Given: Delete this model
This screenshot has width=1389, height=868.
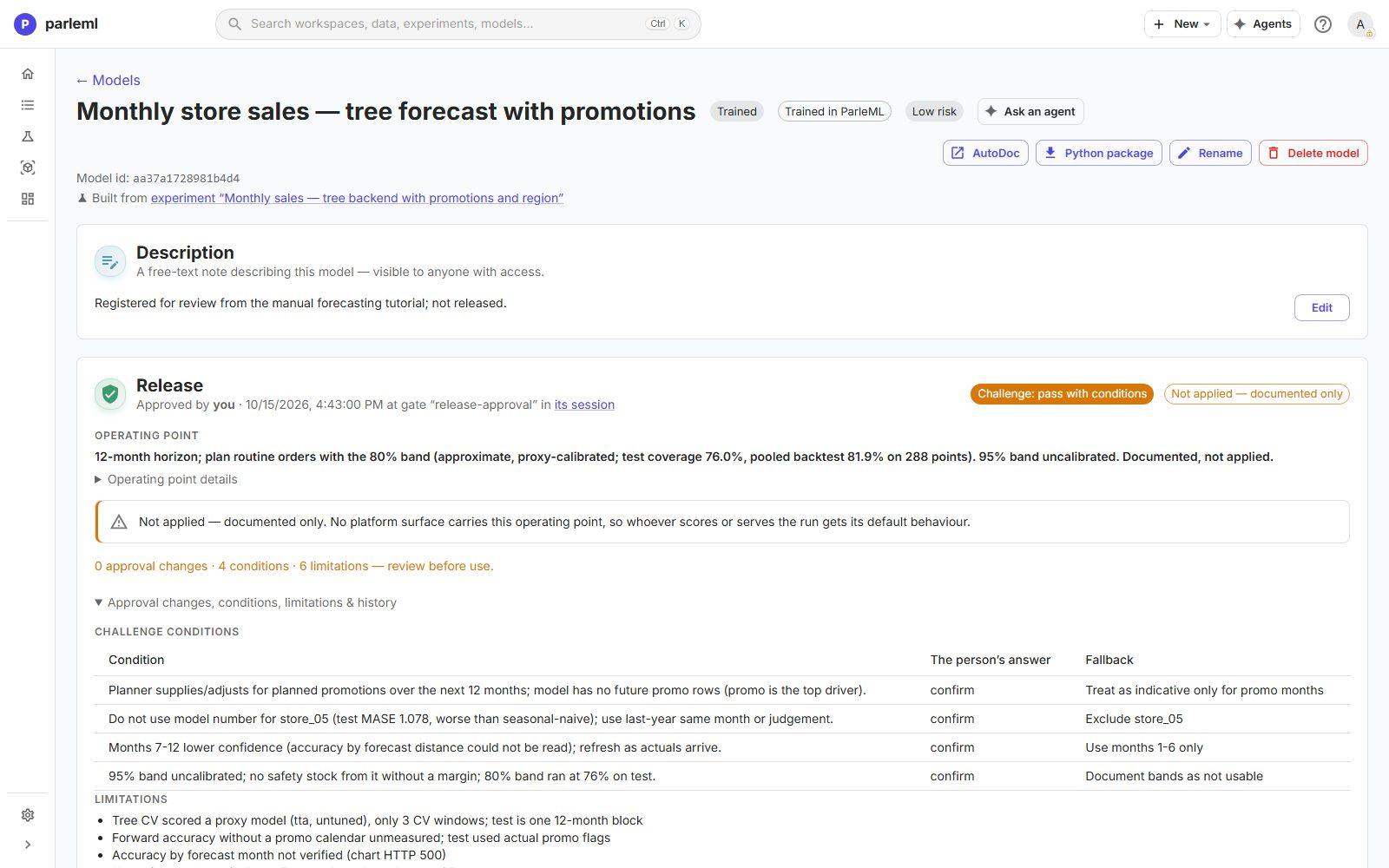Looking at the screenshot, I should [1313, 153].
